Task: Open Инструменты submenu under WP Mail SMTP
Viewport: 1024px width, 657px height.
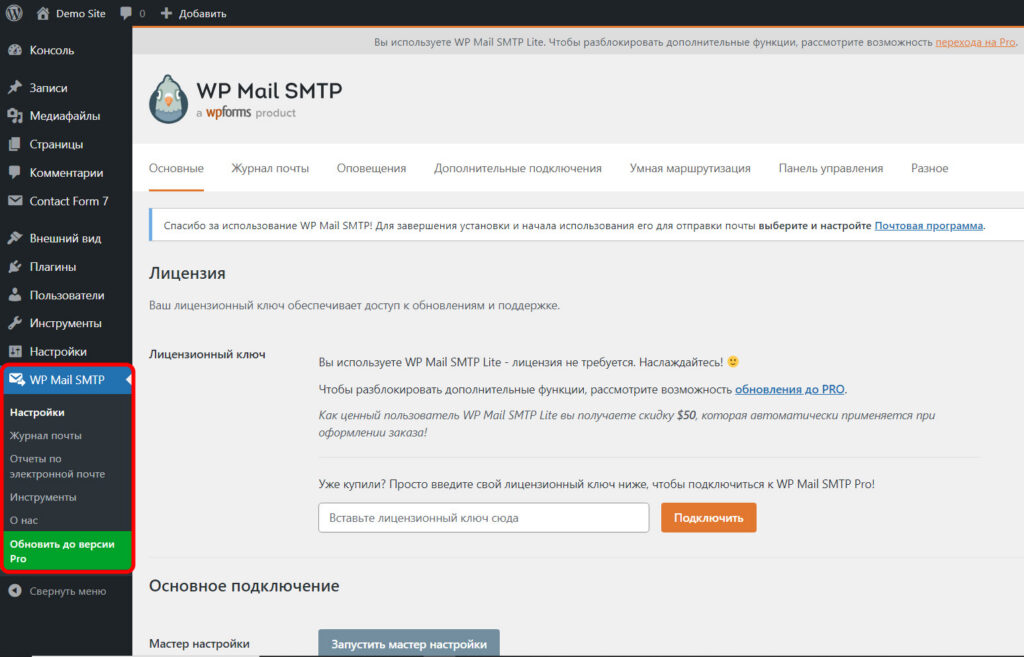Action: (x=43, y=497)
